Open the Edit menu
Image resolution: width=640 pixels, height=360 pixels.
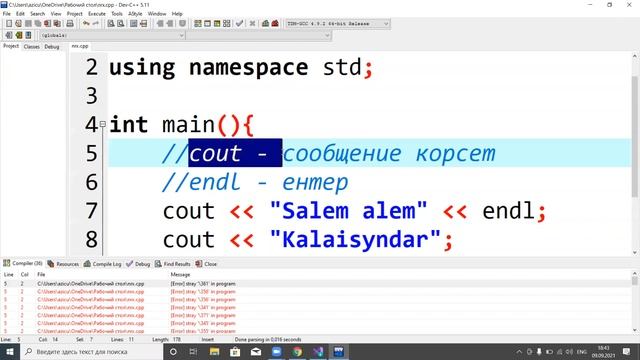pos(20,13)
